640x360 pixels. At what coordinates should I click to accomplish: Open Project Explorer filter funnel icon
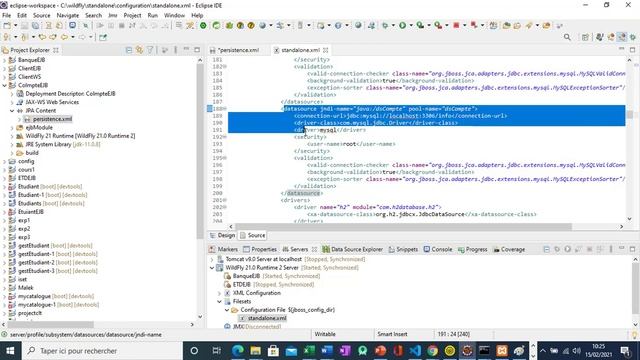(x=150, y=50)
